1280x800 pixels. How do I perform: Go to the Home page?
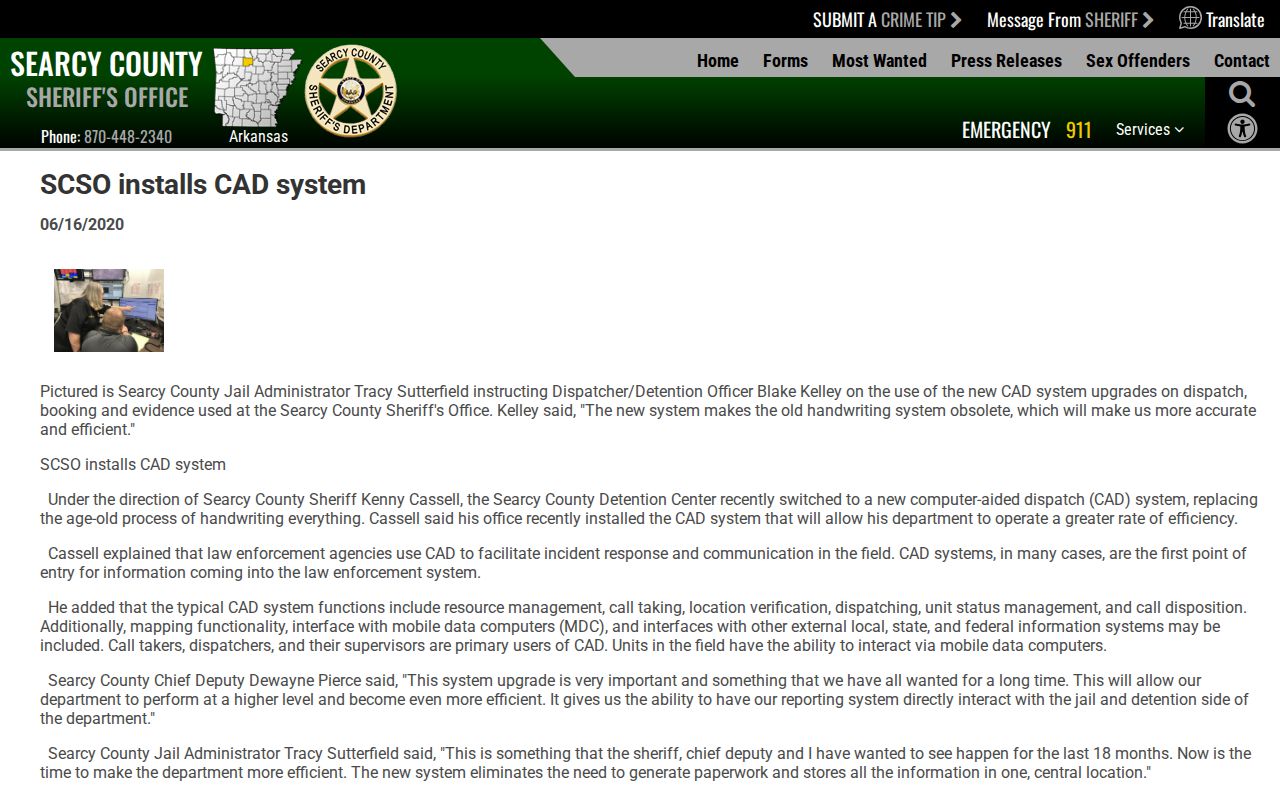click(718, 60)
